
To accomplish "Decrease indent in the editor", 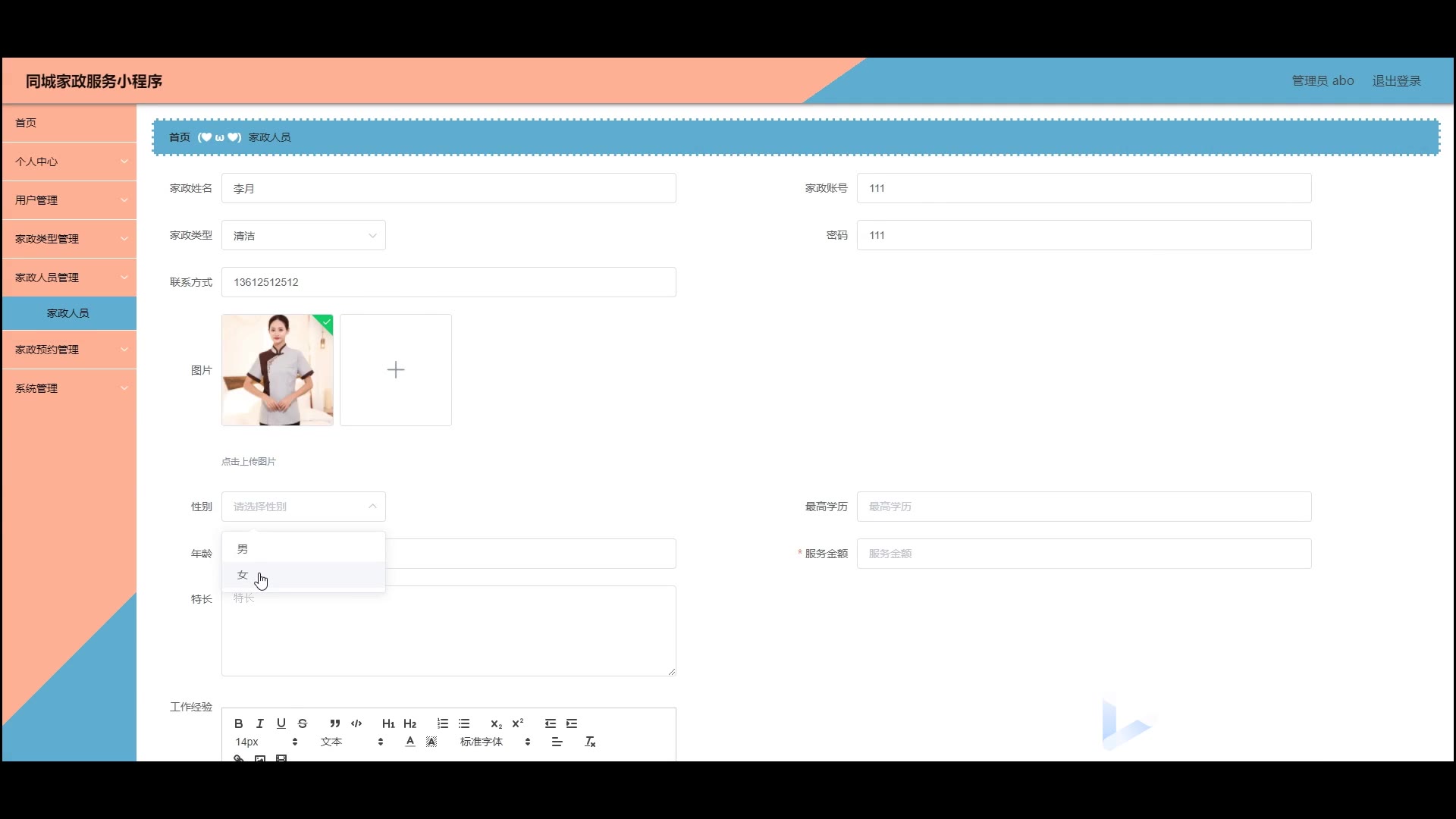I will (551, 723).
